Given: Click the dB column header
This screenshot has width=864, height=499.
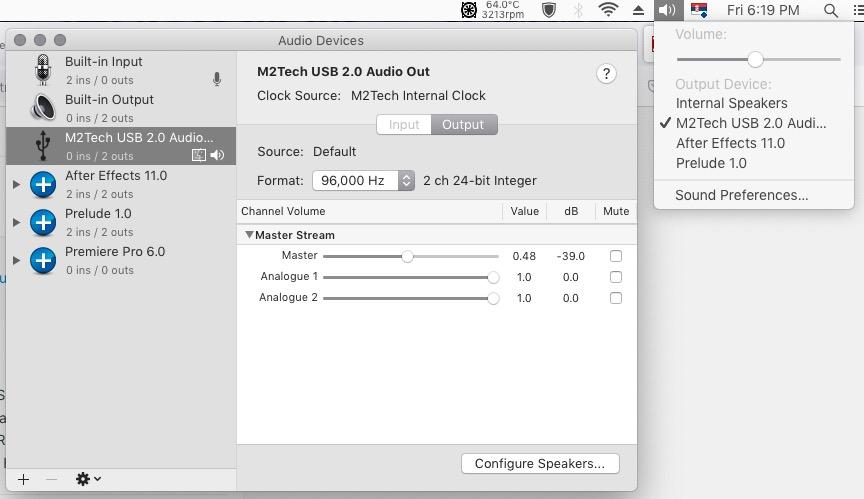Looking at the screenshot, I should click(x=571, y=211).
